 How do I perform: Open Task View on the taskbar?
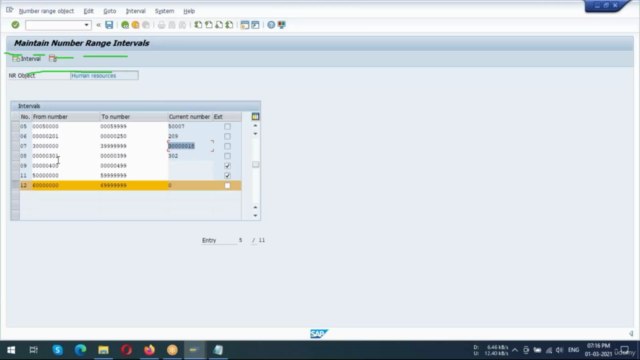pyautogui.click(x=33, y=350)
